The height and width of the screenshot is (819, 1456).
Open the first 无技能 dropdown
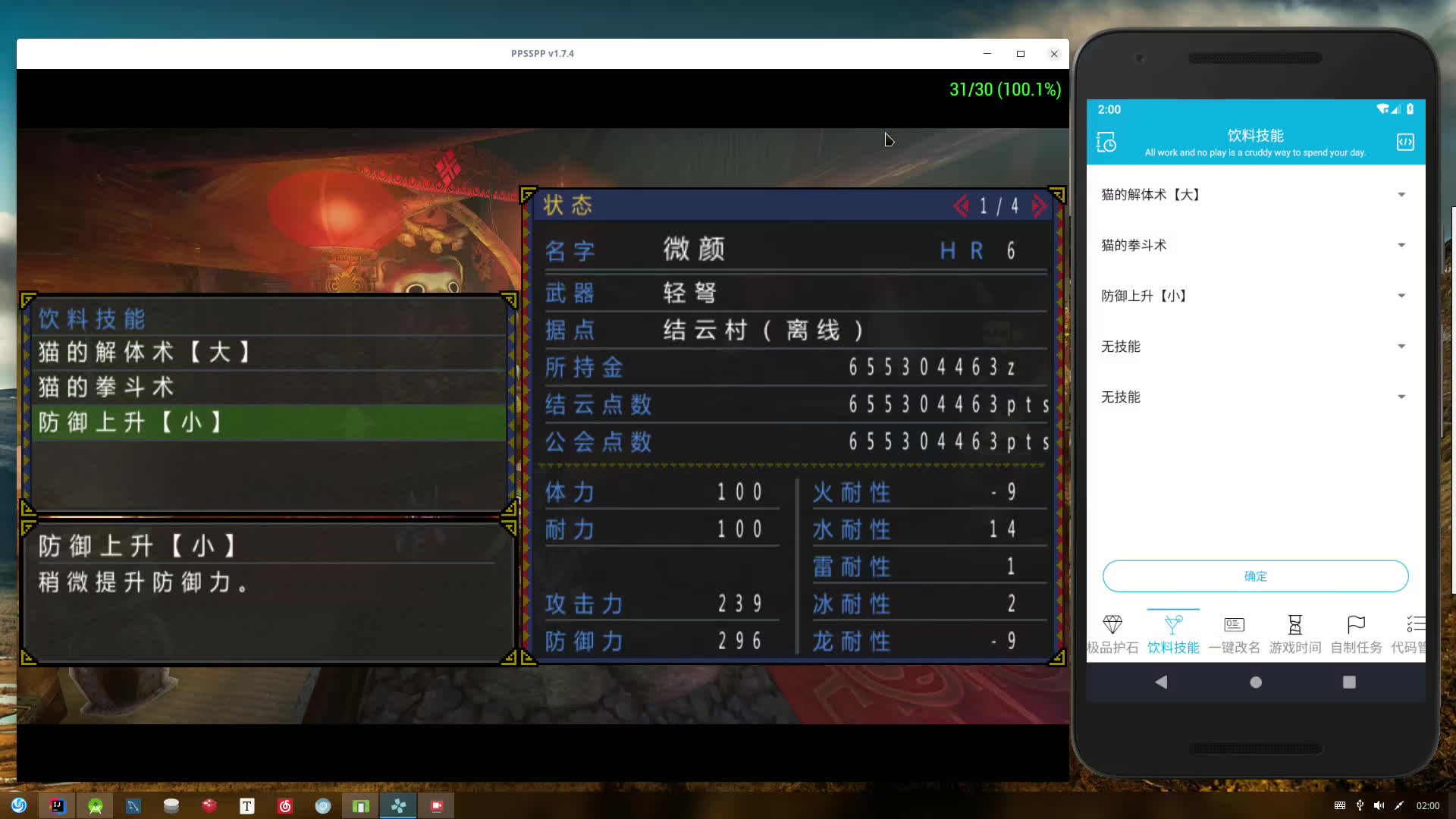(1255, 347)
